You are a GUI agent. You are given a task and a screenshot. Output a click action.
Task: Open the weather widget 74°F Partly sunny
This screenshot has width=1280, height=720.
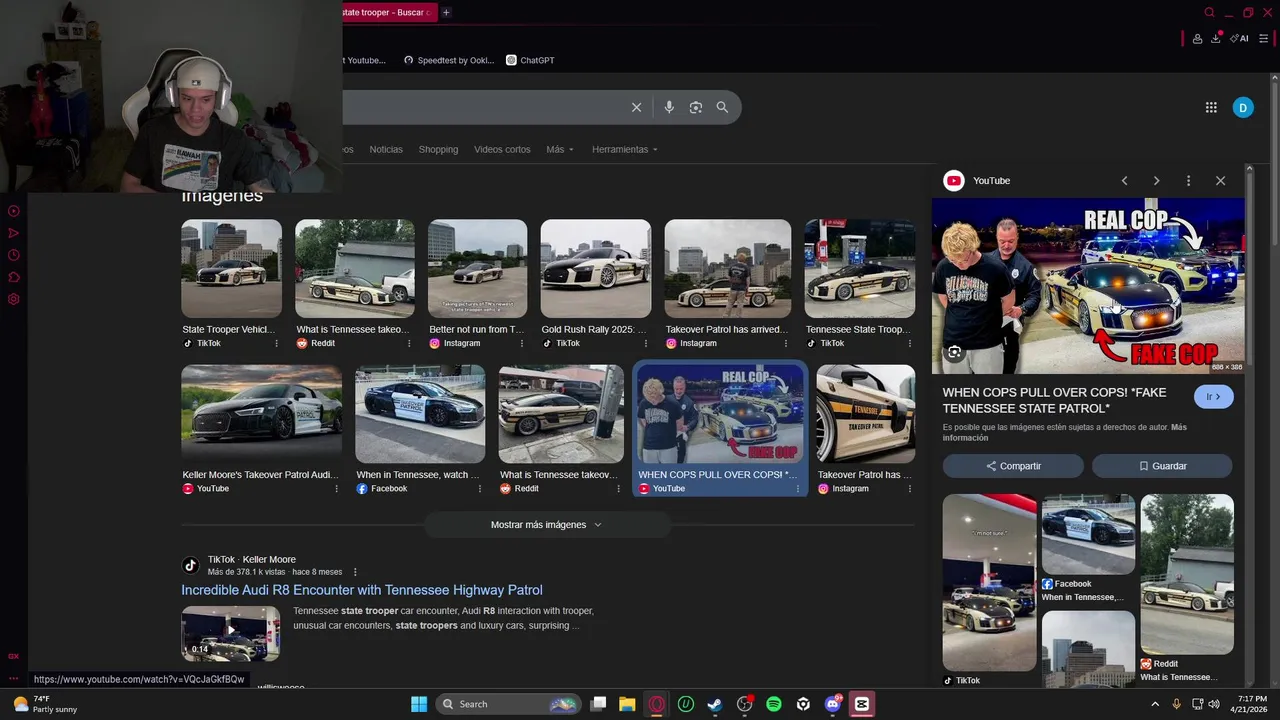click(x=45, y=704)
